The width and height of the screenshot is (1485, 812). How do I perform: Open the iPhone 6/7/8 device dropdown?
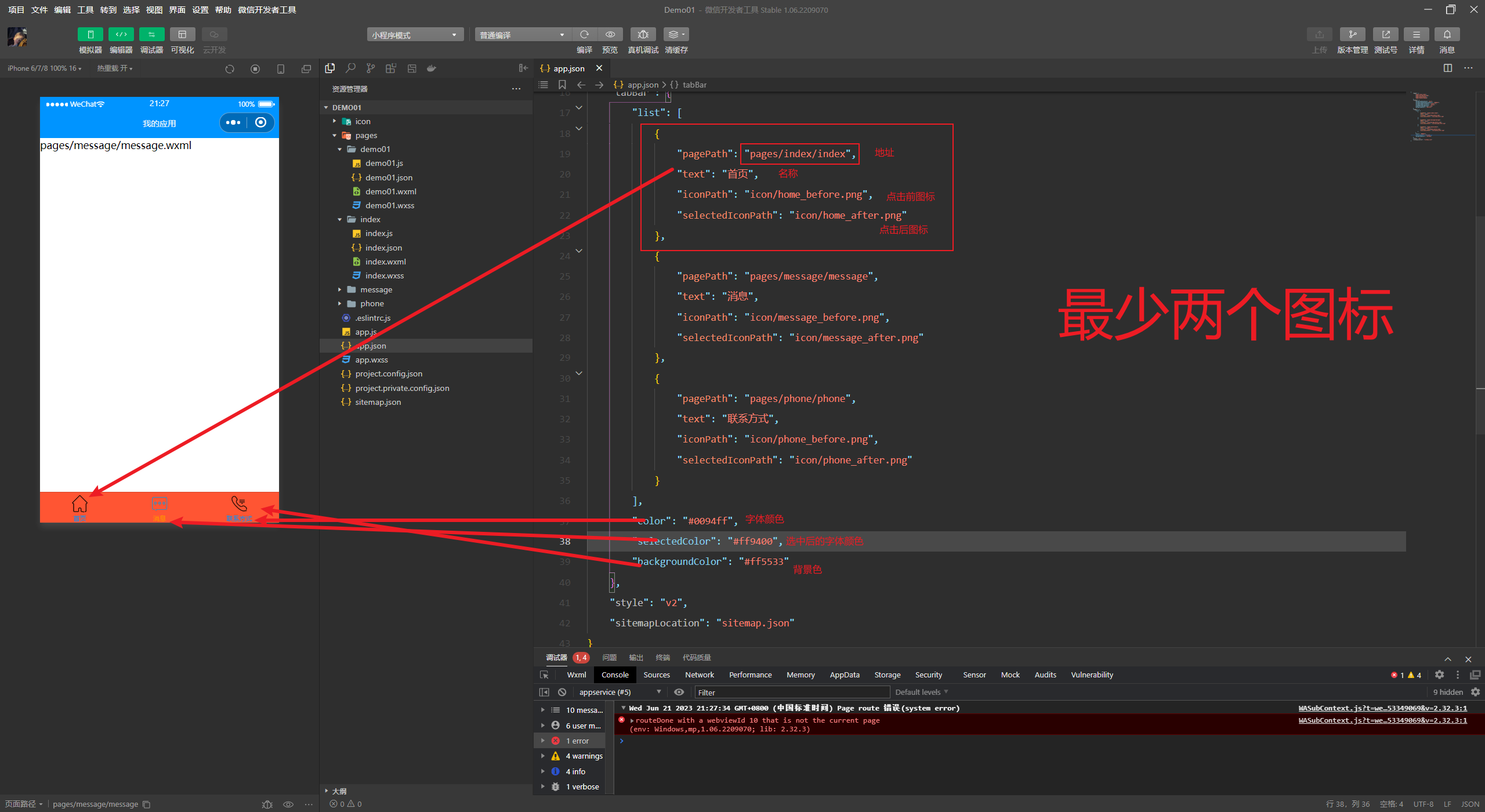tap(44, 68)
